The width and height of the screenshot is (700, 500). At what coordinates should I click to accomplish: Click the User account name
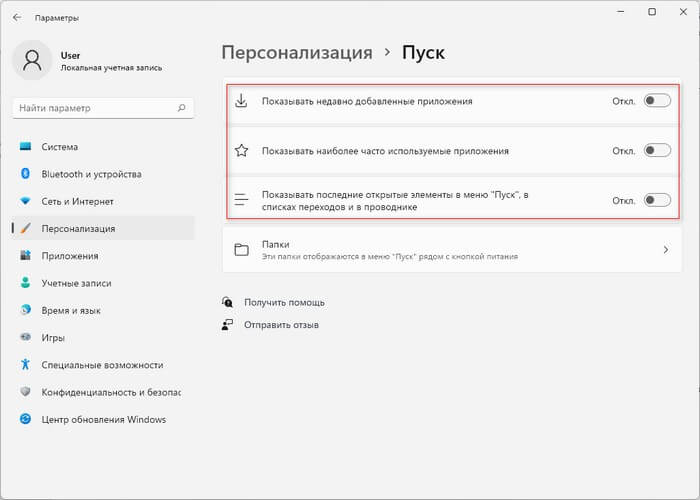click(70, 55)
